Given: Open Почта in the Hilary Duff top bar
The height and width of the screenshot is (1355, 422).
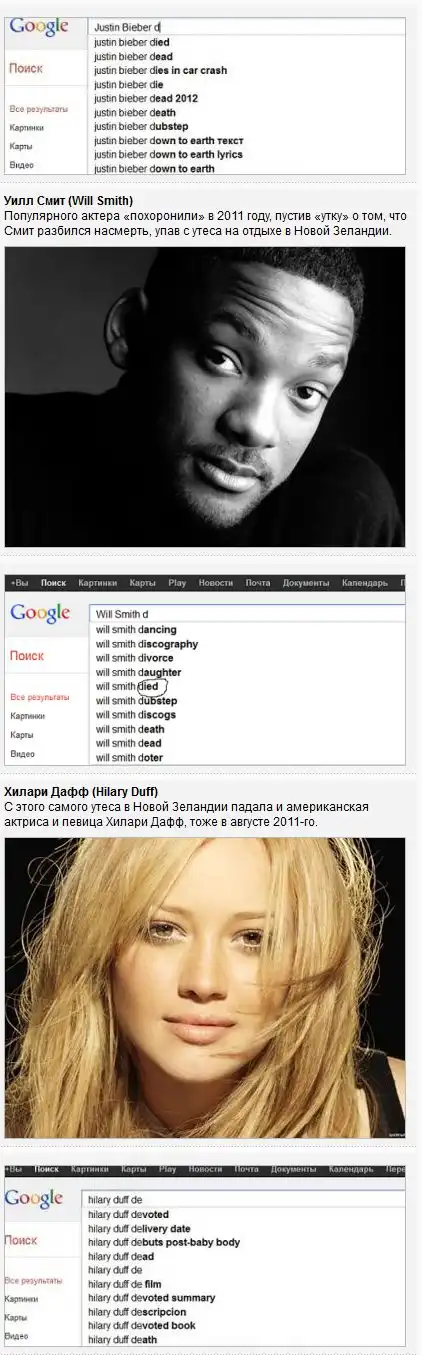Looking at the screenshot, I should tap(246, 1169).
